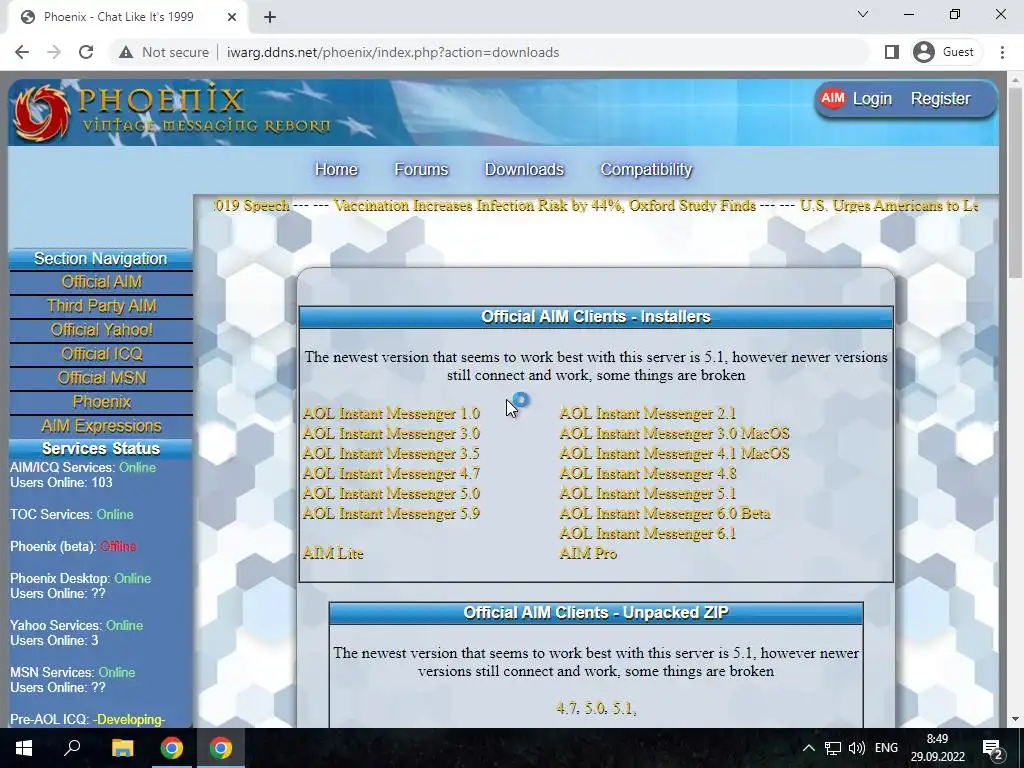Download AOL Instant Messenger 5.9
This screenshot has width=1024, height=768.
(x=391, y=513)
